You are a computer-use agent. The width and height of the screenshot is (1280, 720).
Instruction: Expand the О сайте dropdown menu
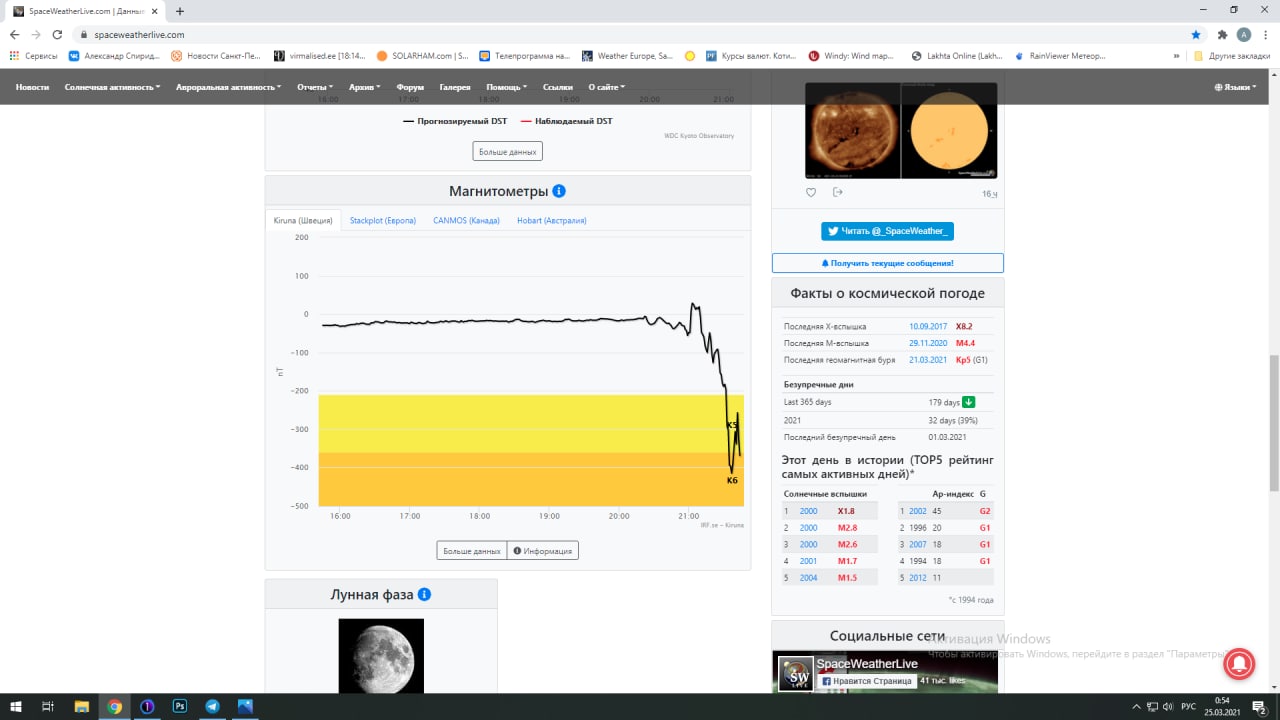point(607,87)
